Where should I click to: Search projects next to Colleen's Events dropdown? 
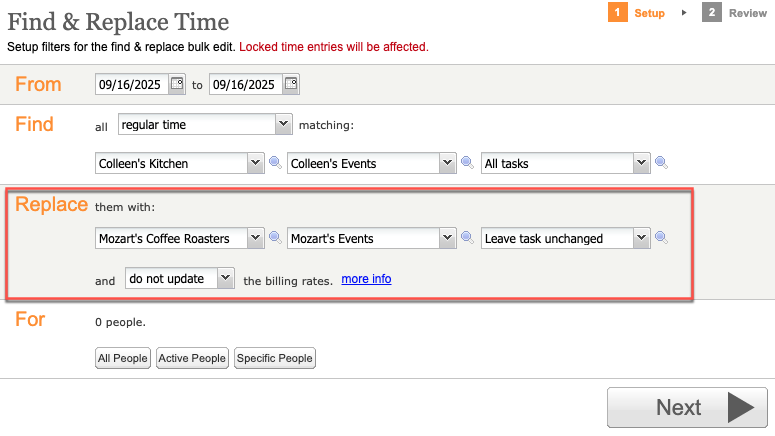(x=467, y=162)
